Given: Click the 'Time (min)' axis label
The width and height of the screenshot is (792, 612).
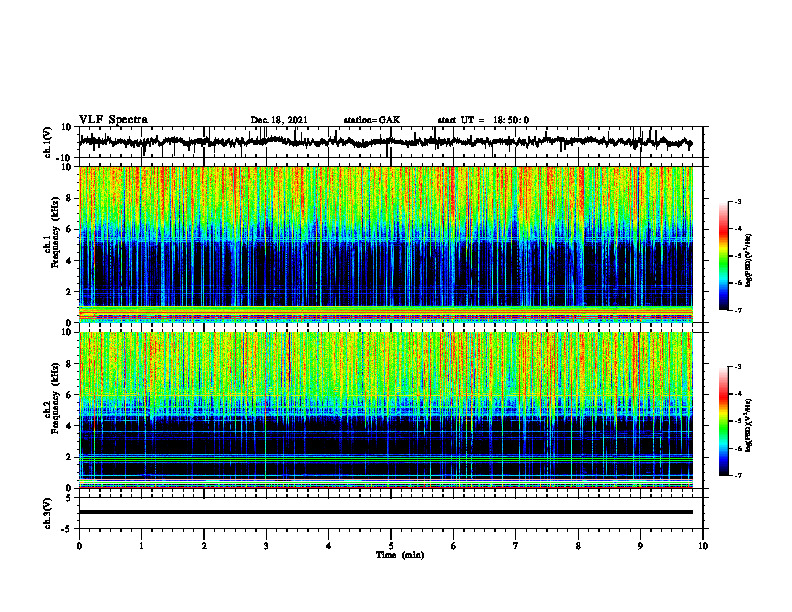Looking at the screenshot, I should (400, 555).
